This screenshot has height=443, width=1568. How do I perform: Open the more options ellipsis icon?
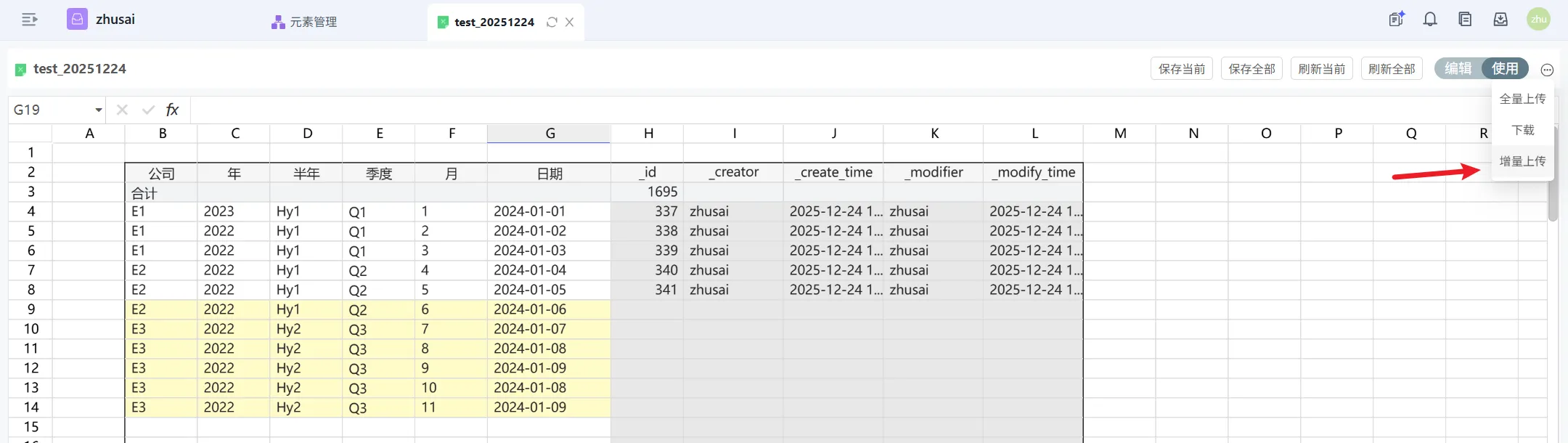tap(1547, 70)
